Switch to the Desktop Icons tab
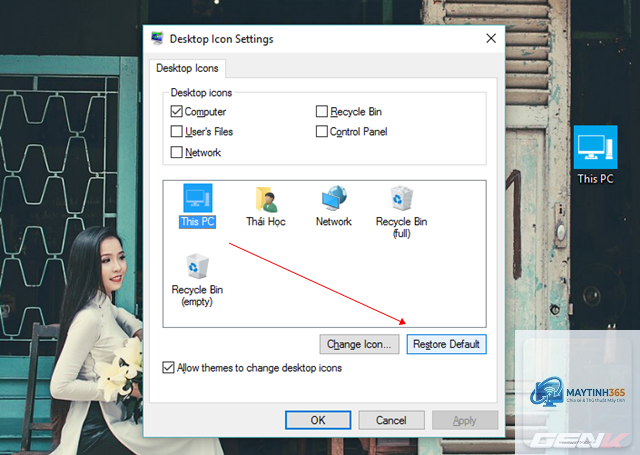Image resolution: width=640 pixels, height=455 pixels. point(187,68)
